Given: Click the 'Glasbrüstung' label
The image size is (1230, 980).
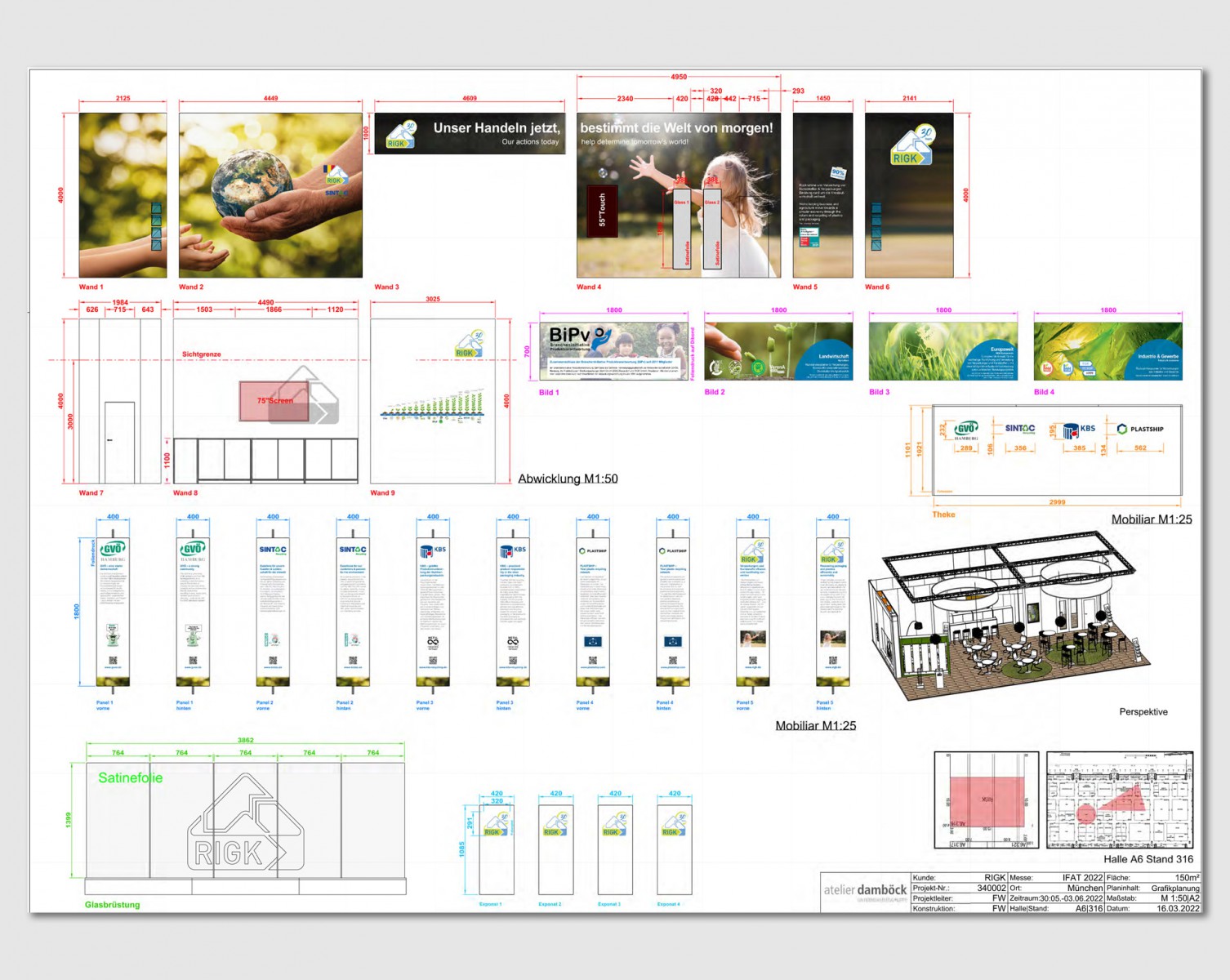Looking at the screenshot, I should 112,905.
